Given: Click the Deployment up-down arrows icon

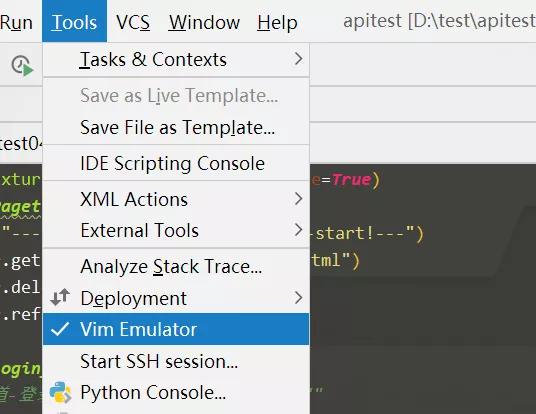Looking at the screenshot, I should [x=60, y=297].
